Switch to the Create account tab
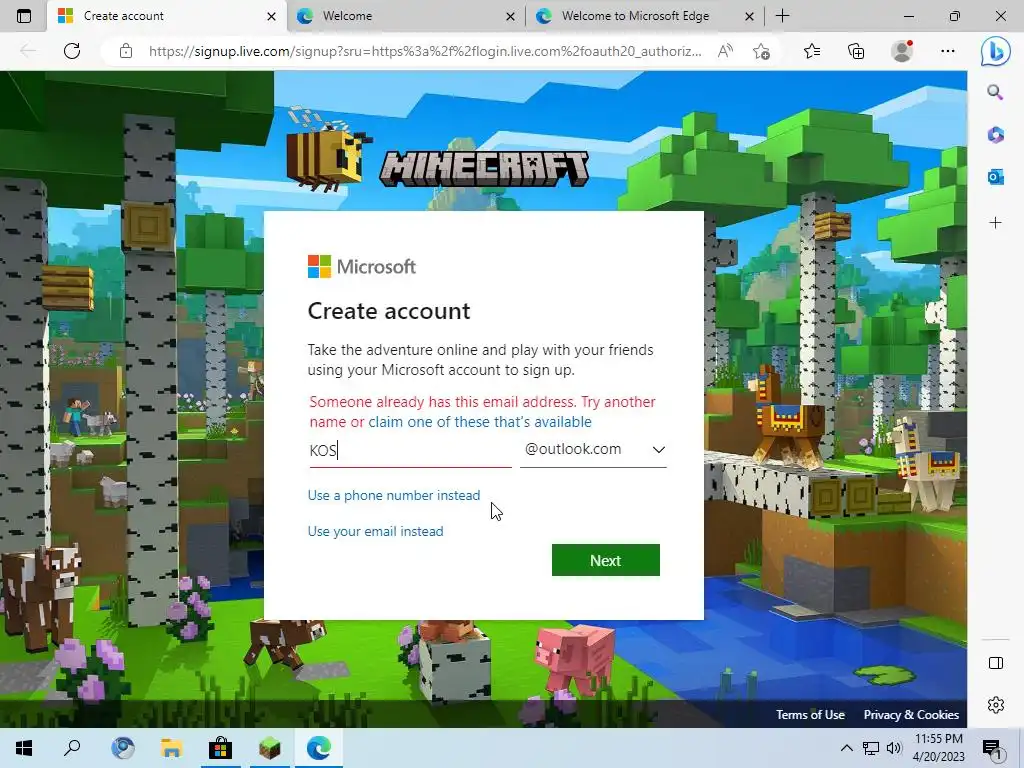The width and height of the screenshot is (1024, 768). click(x=167, y=16)
